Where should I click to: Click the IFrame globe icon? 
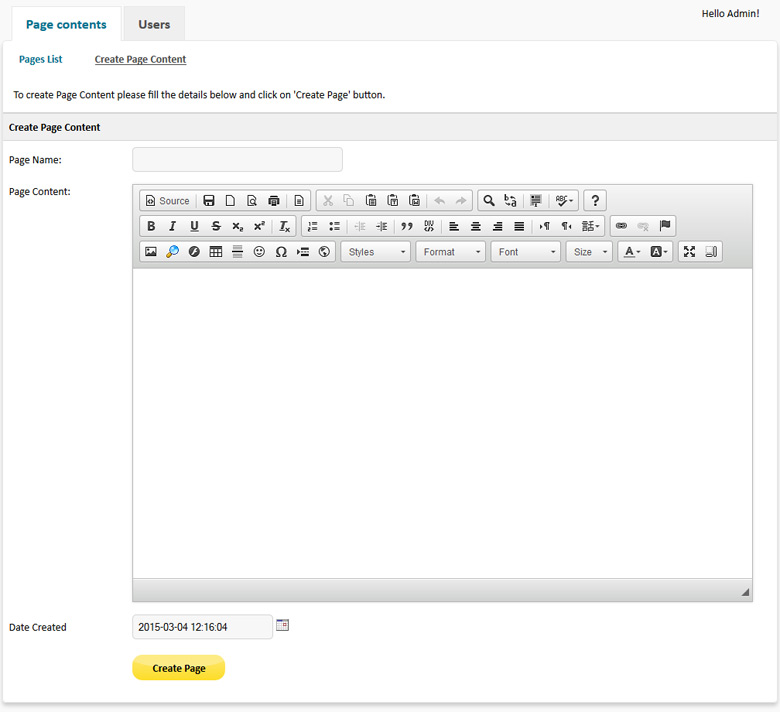coord(324,252)
